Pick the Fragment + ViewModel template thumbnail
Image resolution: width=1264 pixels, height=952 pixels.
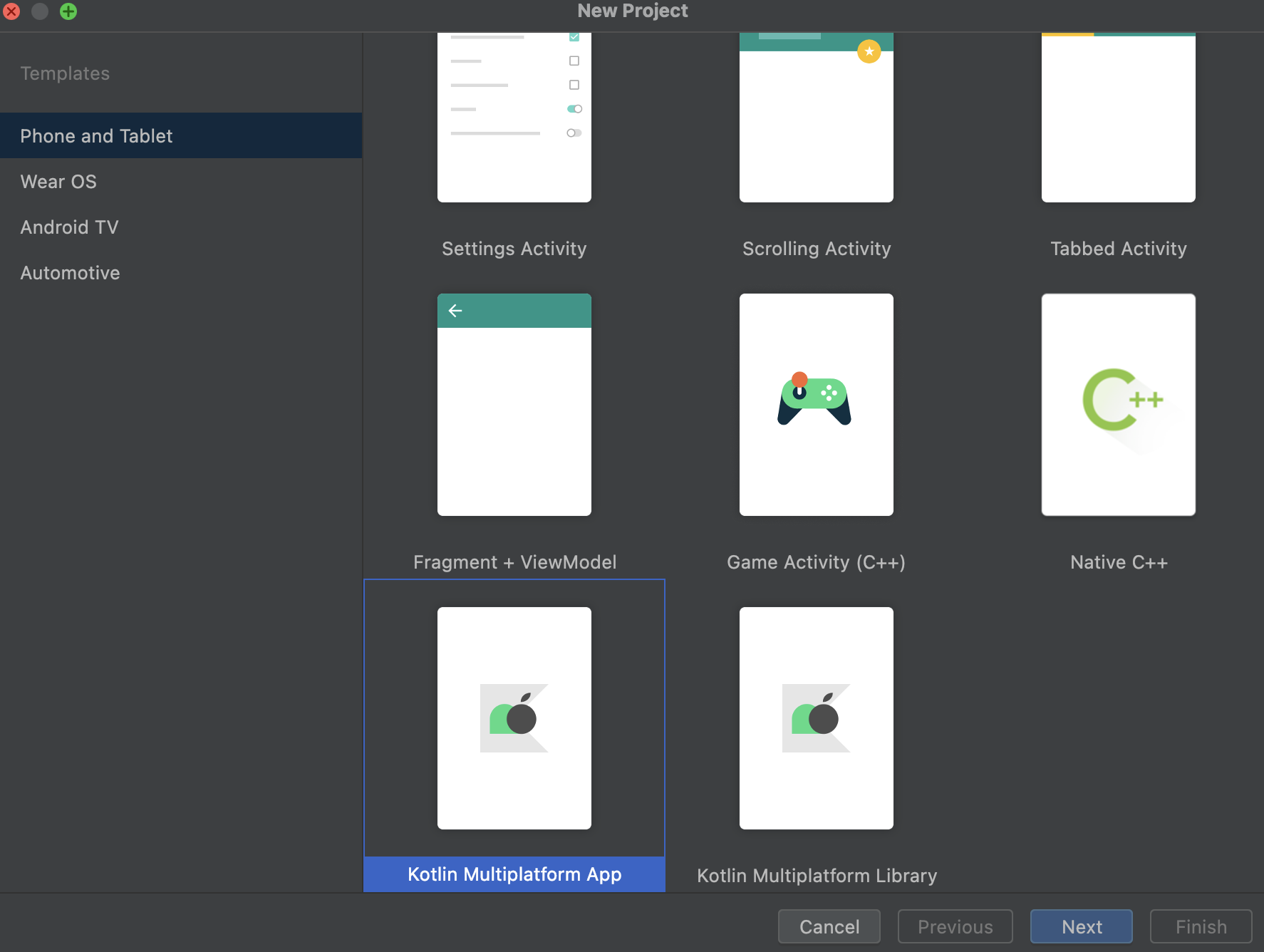pos(514,405)
